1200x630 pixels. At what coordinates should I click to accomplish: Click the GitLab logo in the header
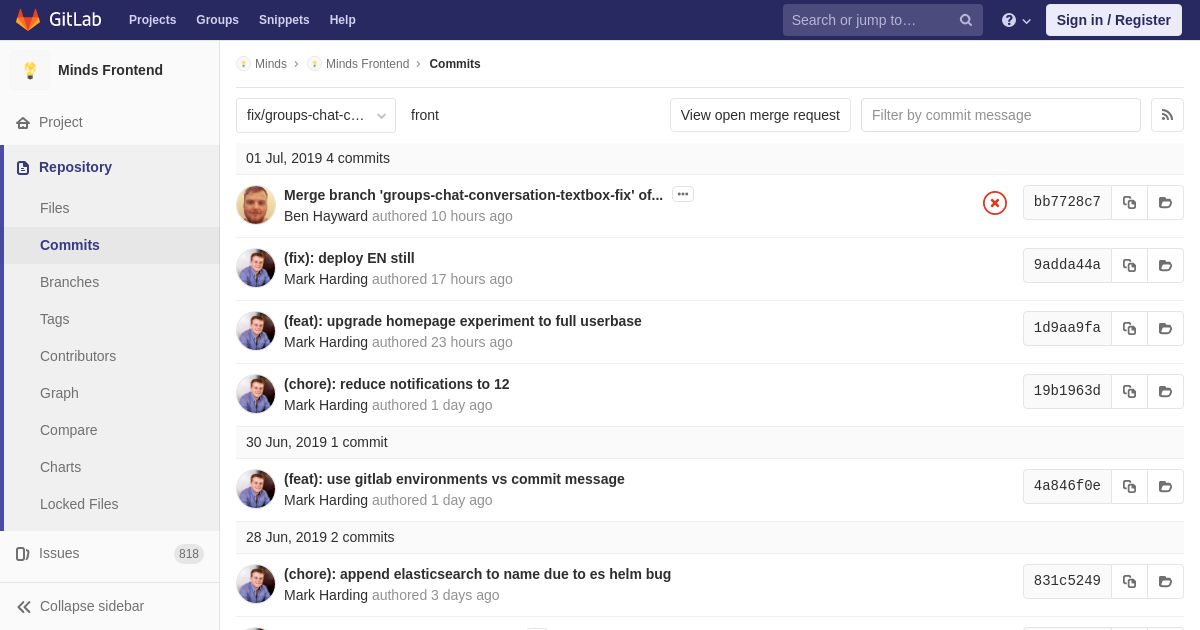point(58,20)
